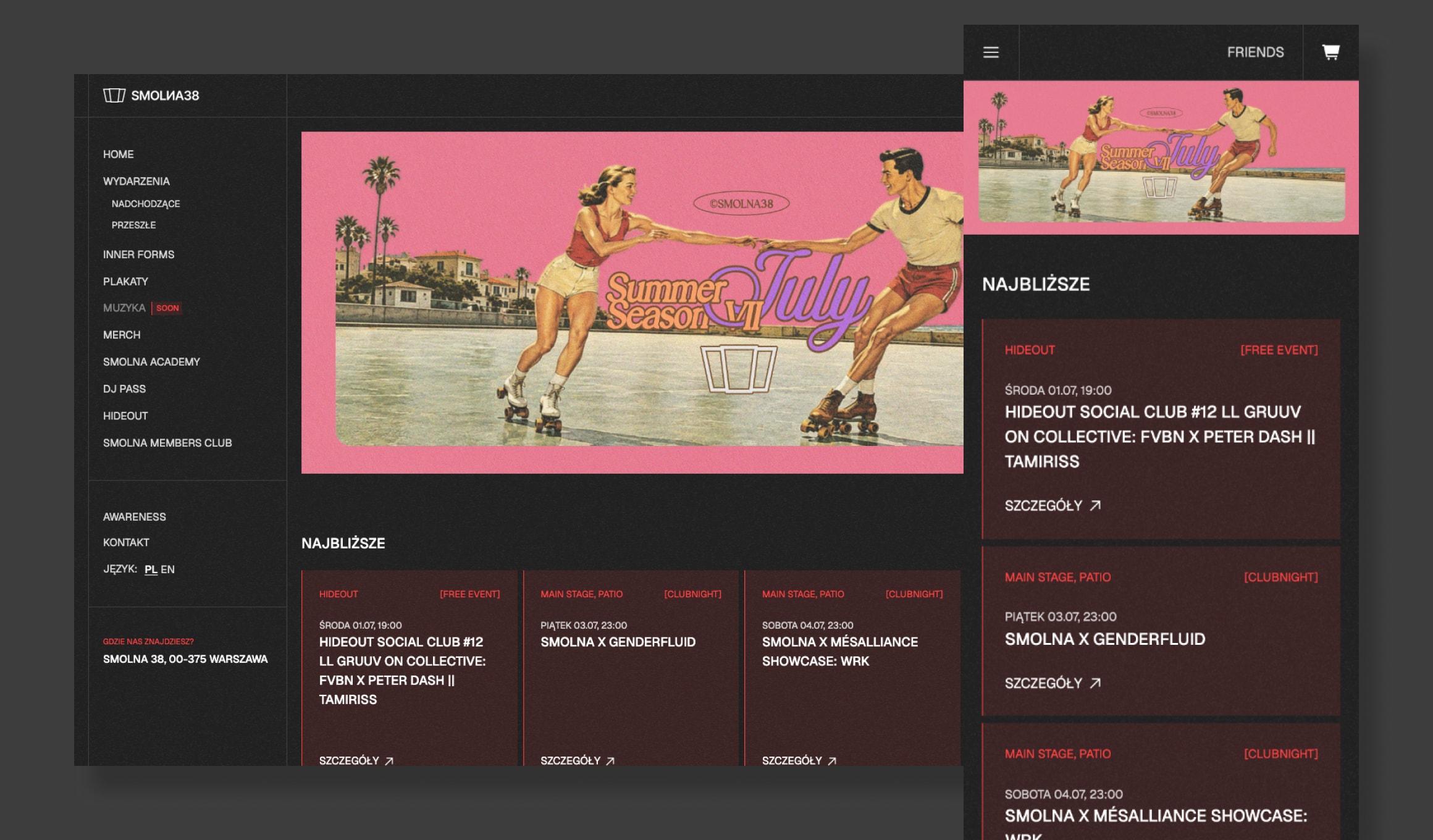Click arrow icon on desktop Genderfluid card
The width and height of the screenshot is (1433, 840).
(x=610, y=761)
